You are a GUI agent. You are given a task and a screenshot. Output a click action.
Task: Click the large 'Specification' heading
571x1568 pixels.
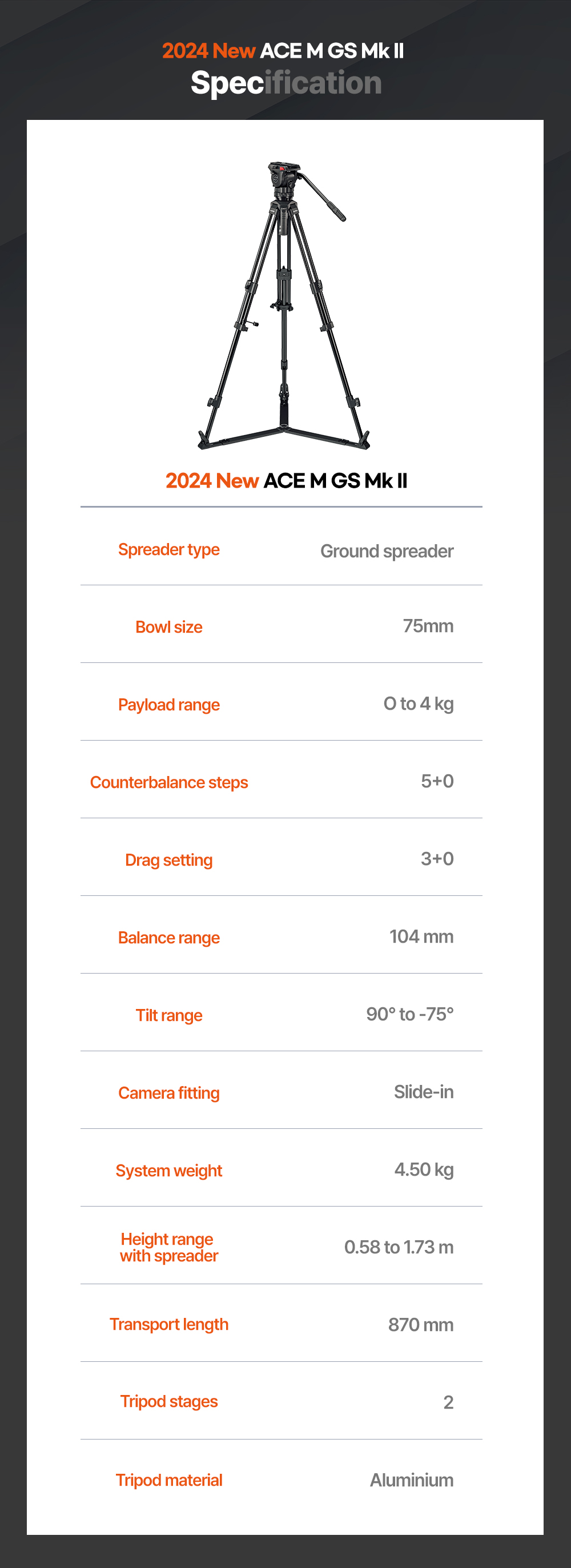[x=286, y=83]
